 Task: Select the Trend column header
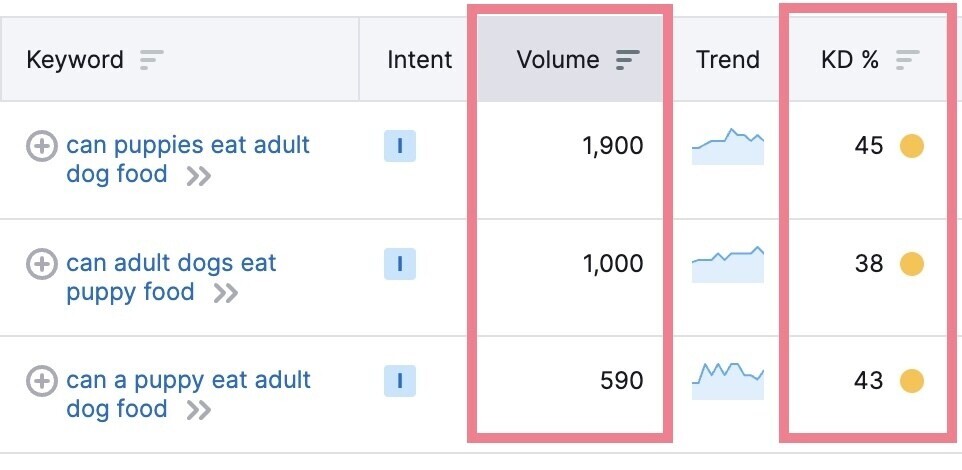point(727,60)
